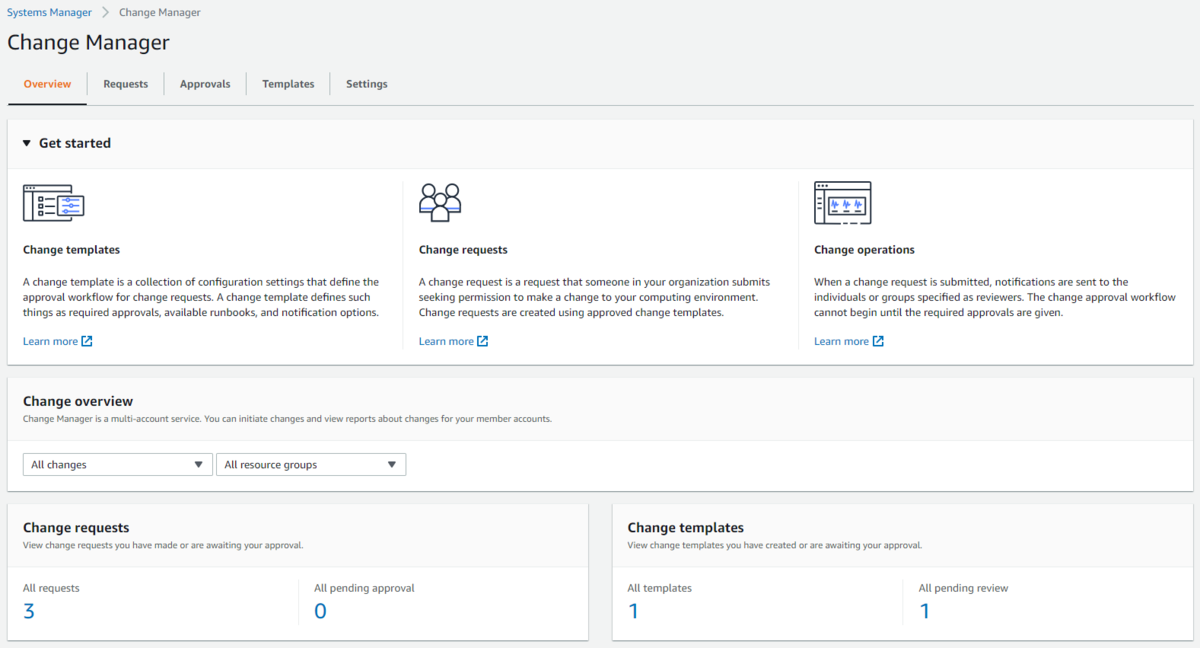Image resolution: width=1200 pixels, height=648 pixels.
Task: Collapse the Get started section
Action: click(26, 142)
